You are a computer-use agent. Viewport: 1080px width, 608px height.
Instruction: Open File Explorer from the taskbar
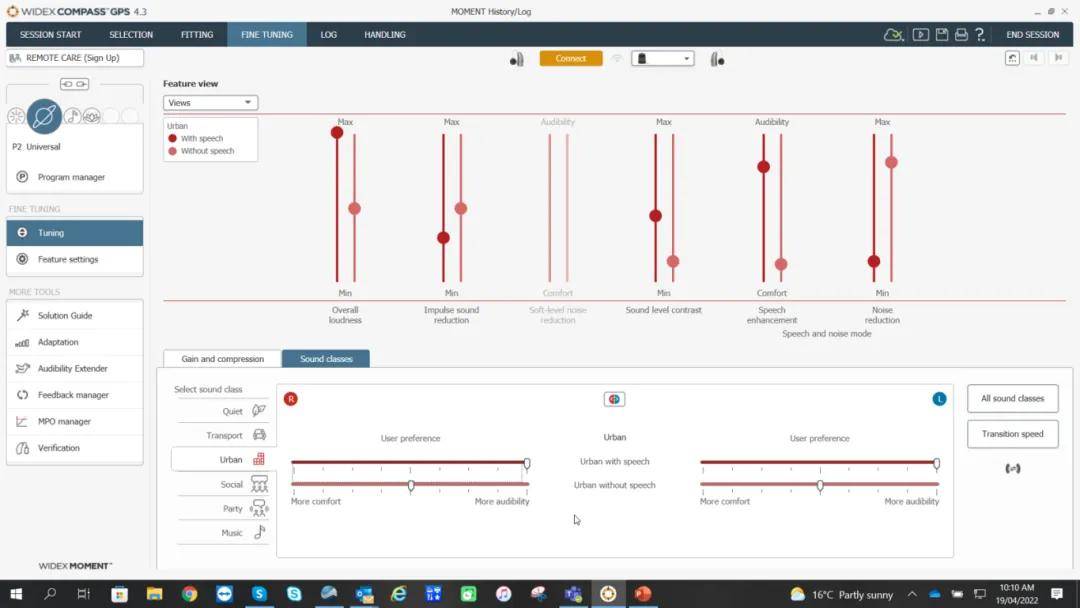(x=154, y=594)
